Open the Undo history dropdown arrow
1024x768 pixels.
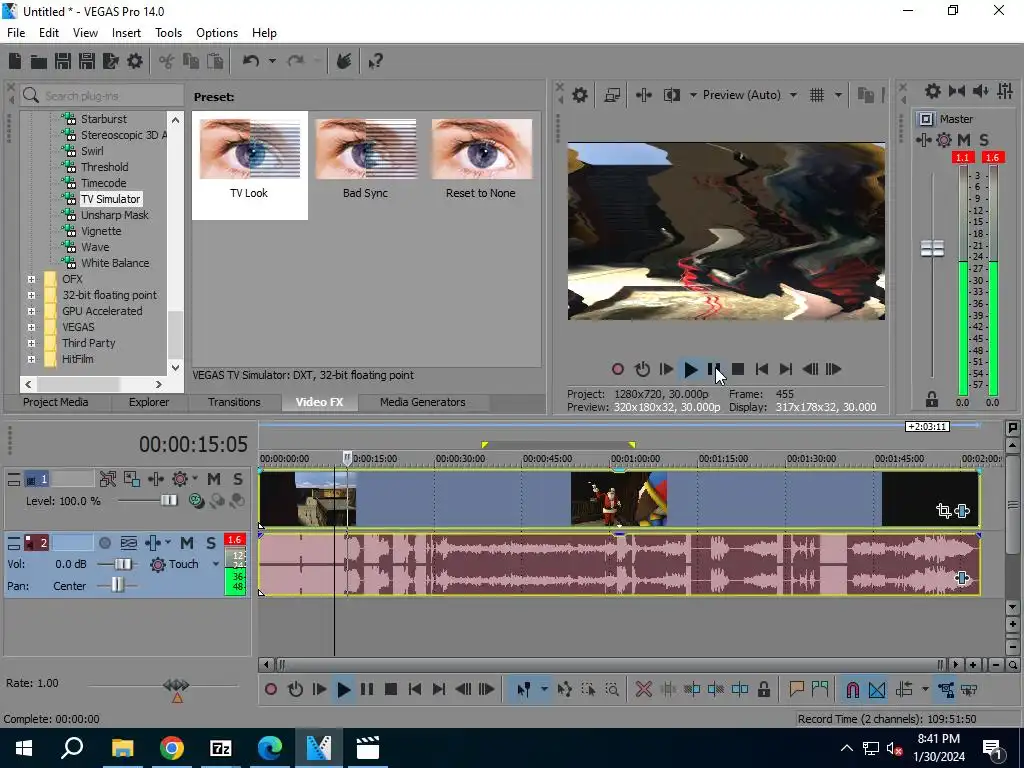tap(272, 61)
